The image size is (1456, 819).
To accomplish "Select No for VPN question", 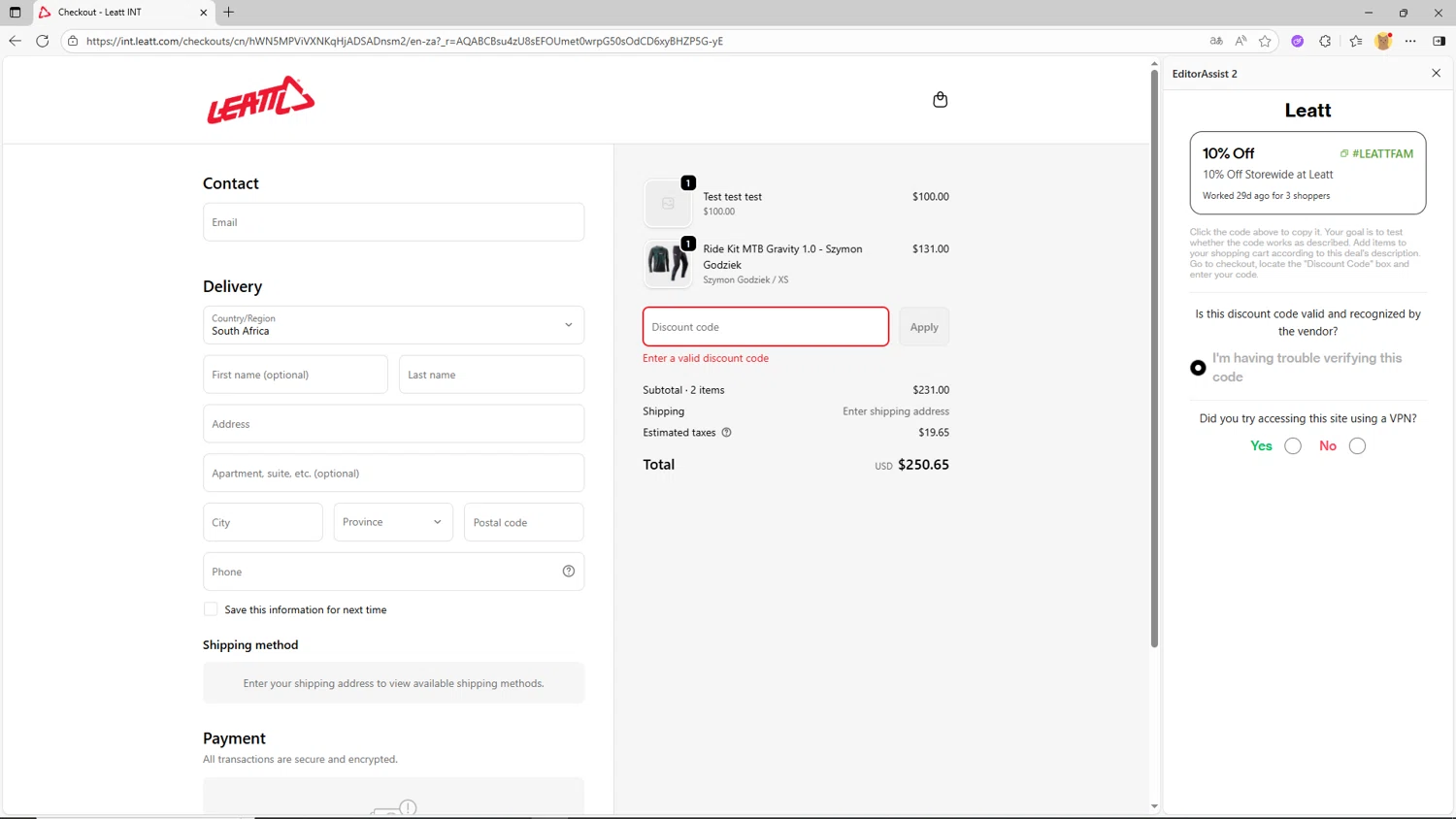I will click(1357, 446).
